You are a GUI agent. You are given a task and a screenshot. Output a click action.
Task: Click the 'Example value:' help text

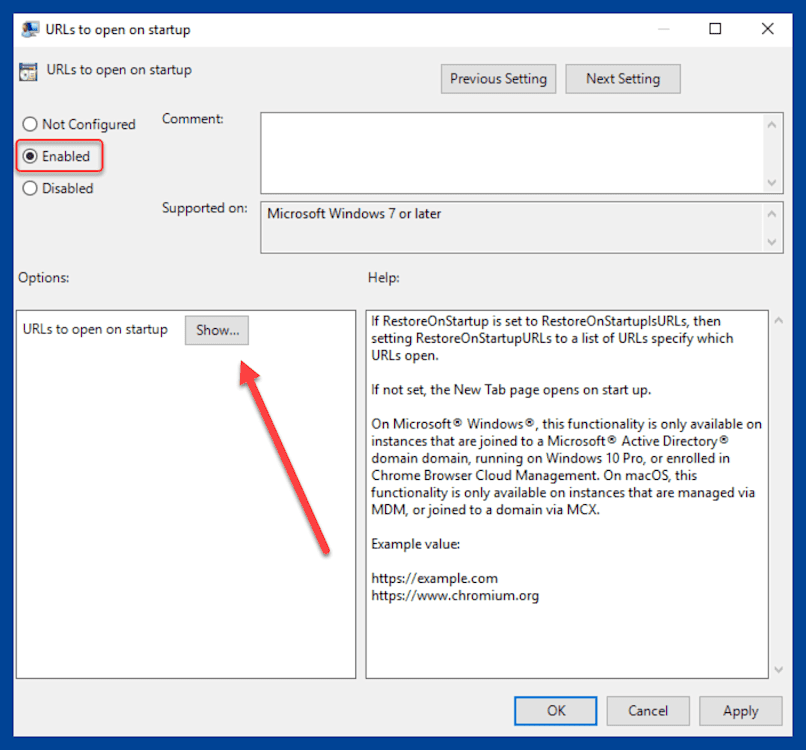click(415, 544)
